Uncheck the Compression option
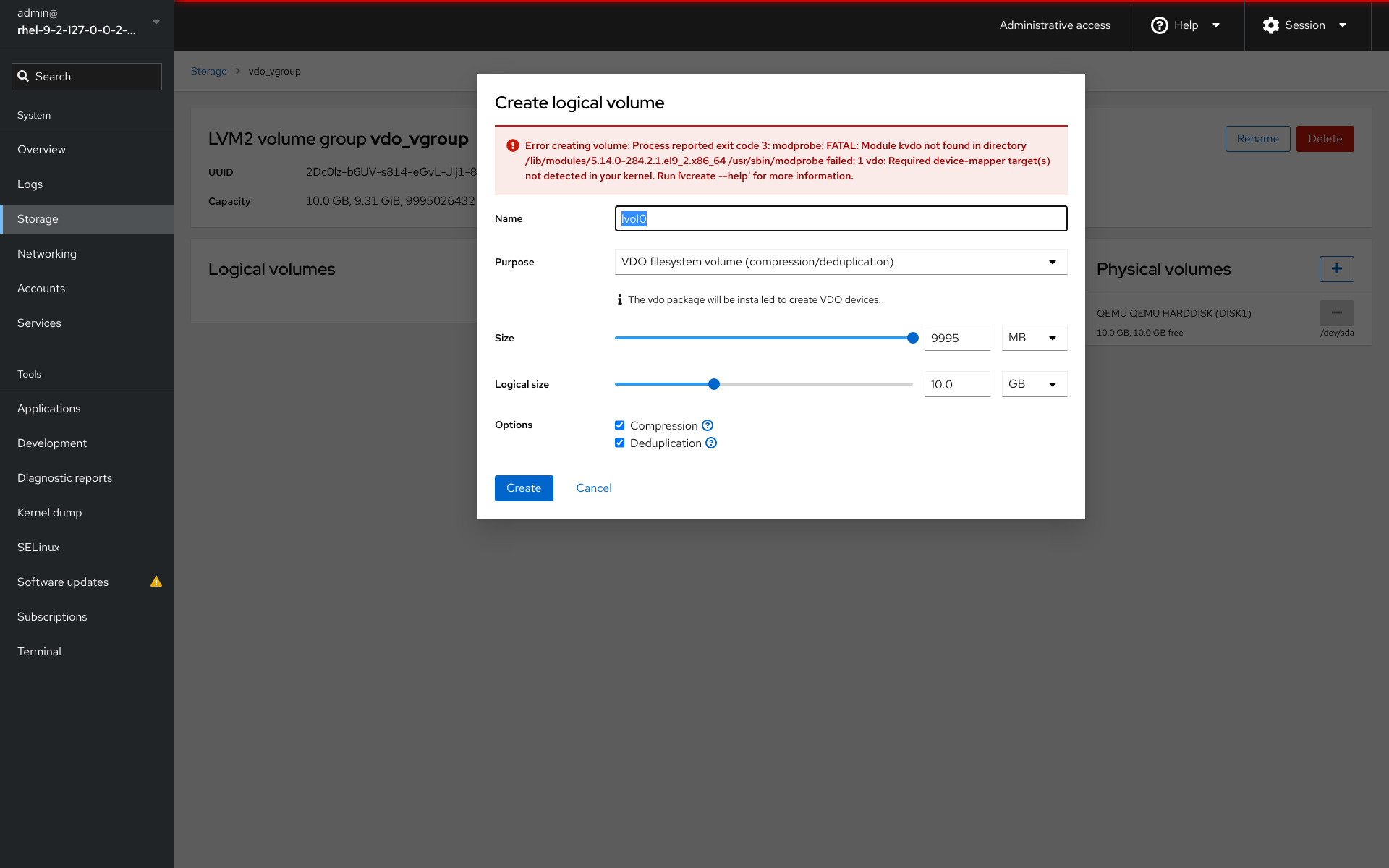The width and height of the screenshot is (1389, 868). (620, 425)
